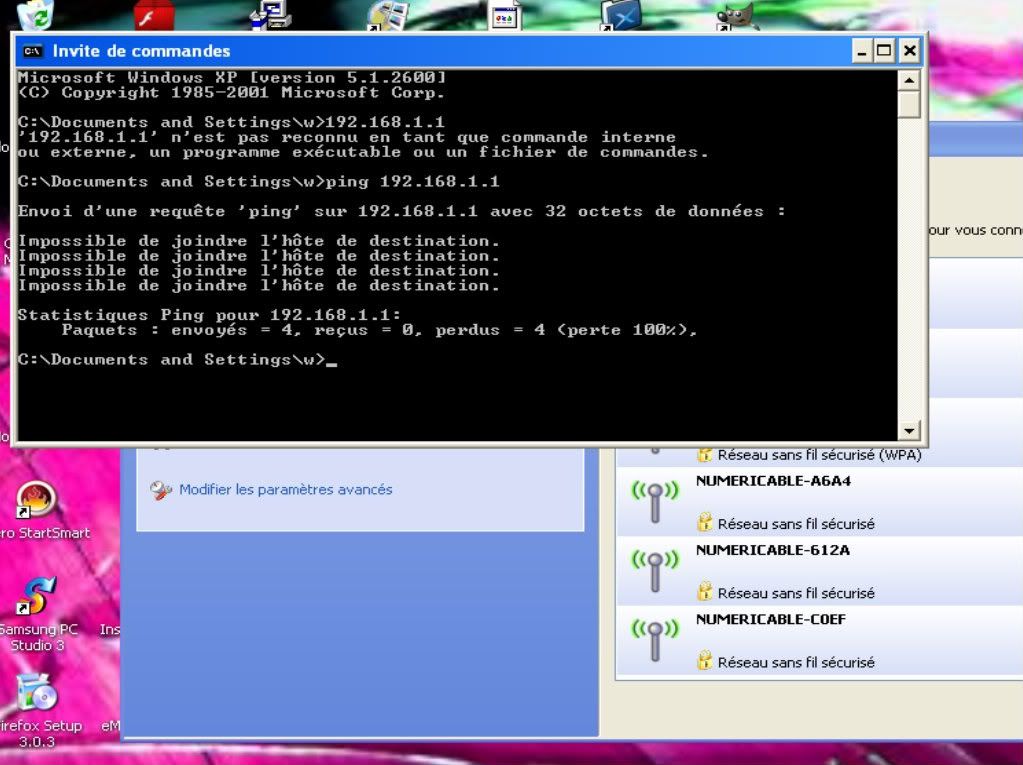Open the Nero StartSmart desktop shortcut
The image size is (1023, 765).
[x=36, y=501]
